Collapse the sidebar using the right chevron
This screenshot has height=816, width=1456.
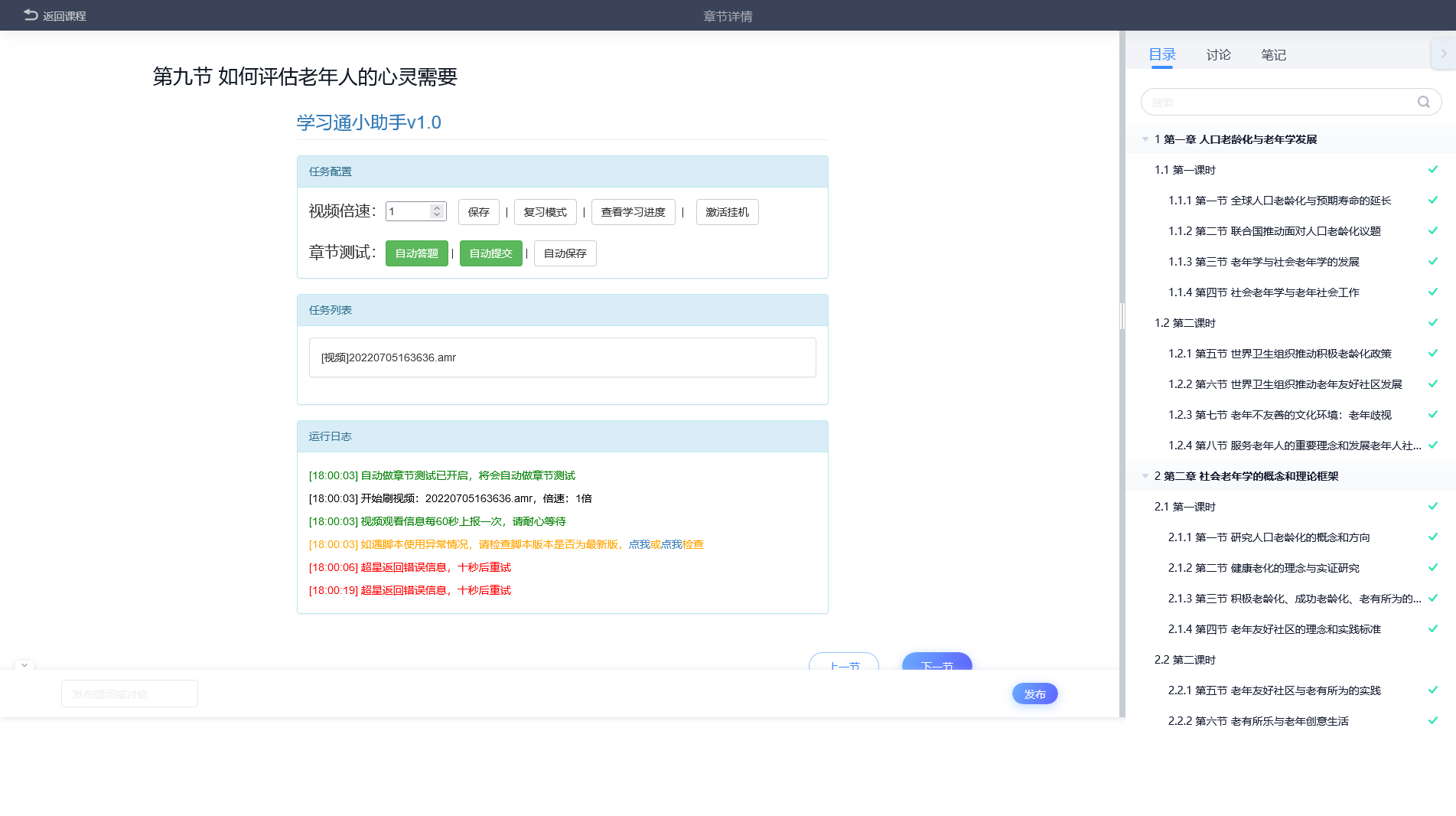point(1445,54)
